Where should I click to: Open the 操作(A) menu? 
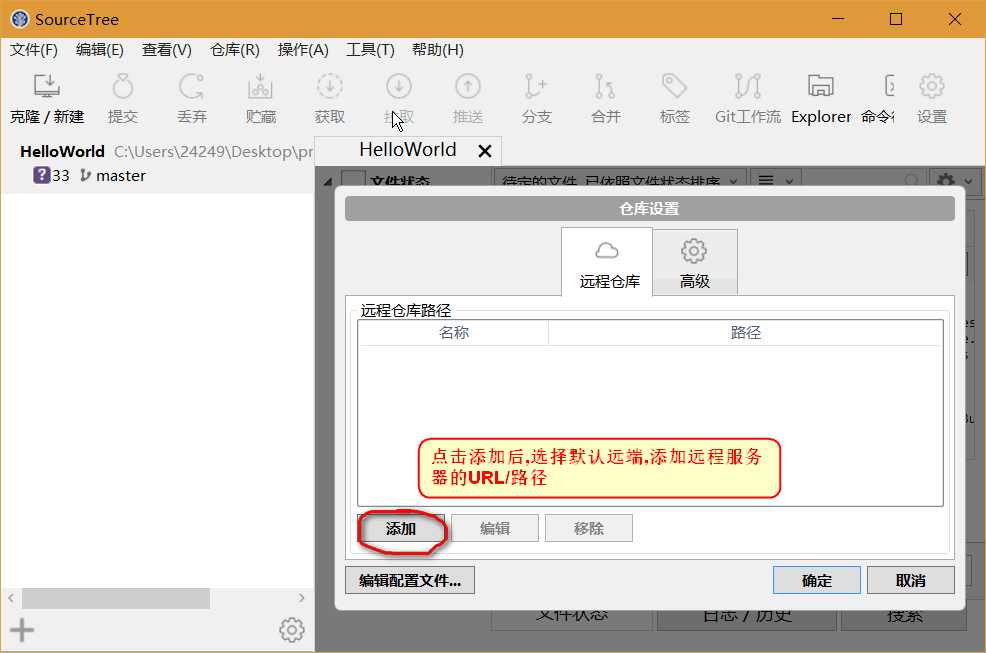tap(303, 50)
